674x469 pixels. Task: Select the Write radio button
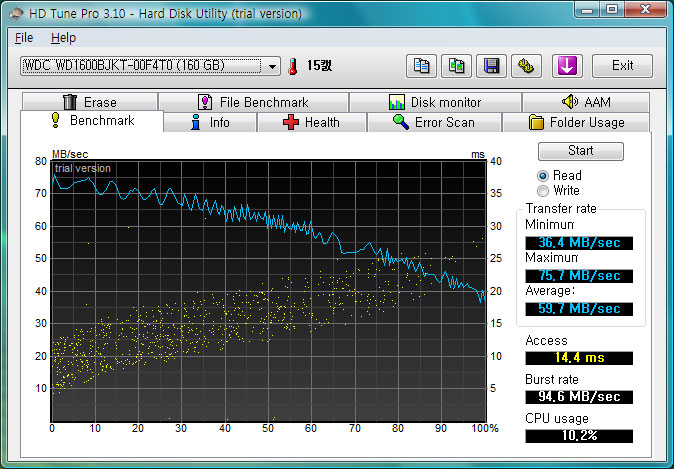(544, 190)
